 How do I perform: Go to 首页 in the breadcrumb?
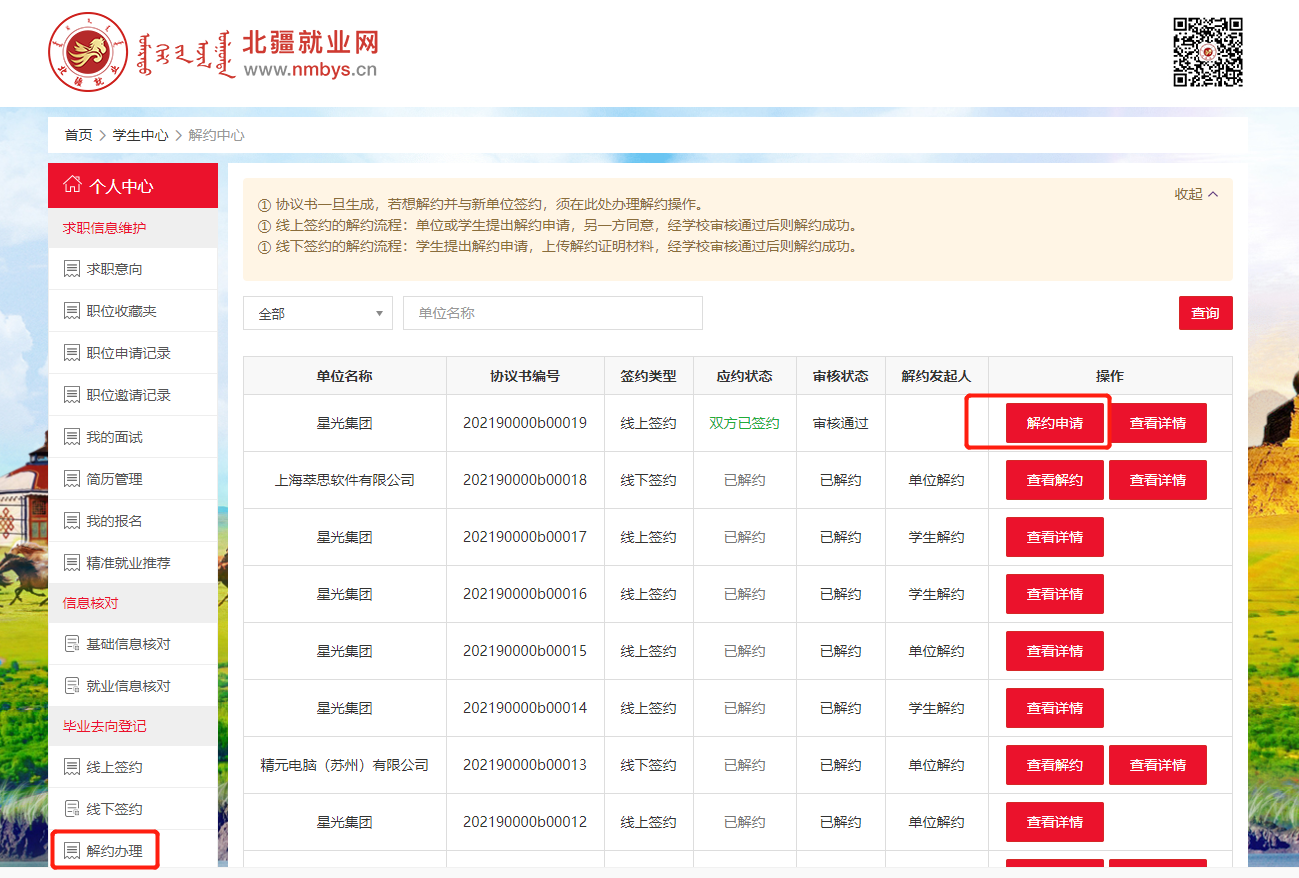point(78,135)
